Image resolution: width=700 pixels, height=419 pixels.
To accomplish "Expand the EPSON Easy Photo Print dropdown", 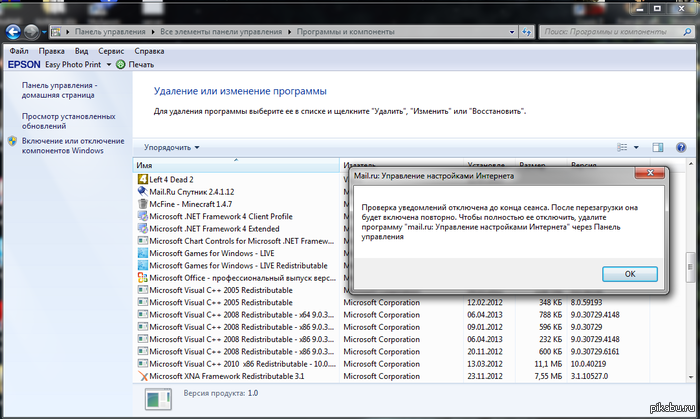I will pos(107,64).
